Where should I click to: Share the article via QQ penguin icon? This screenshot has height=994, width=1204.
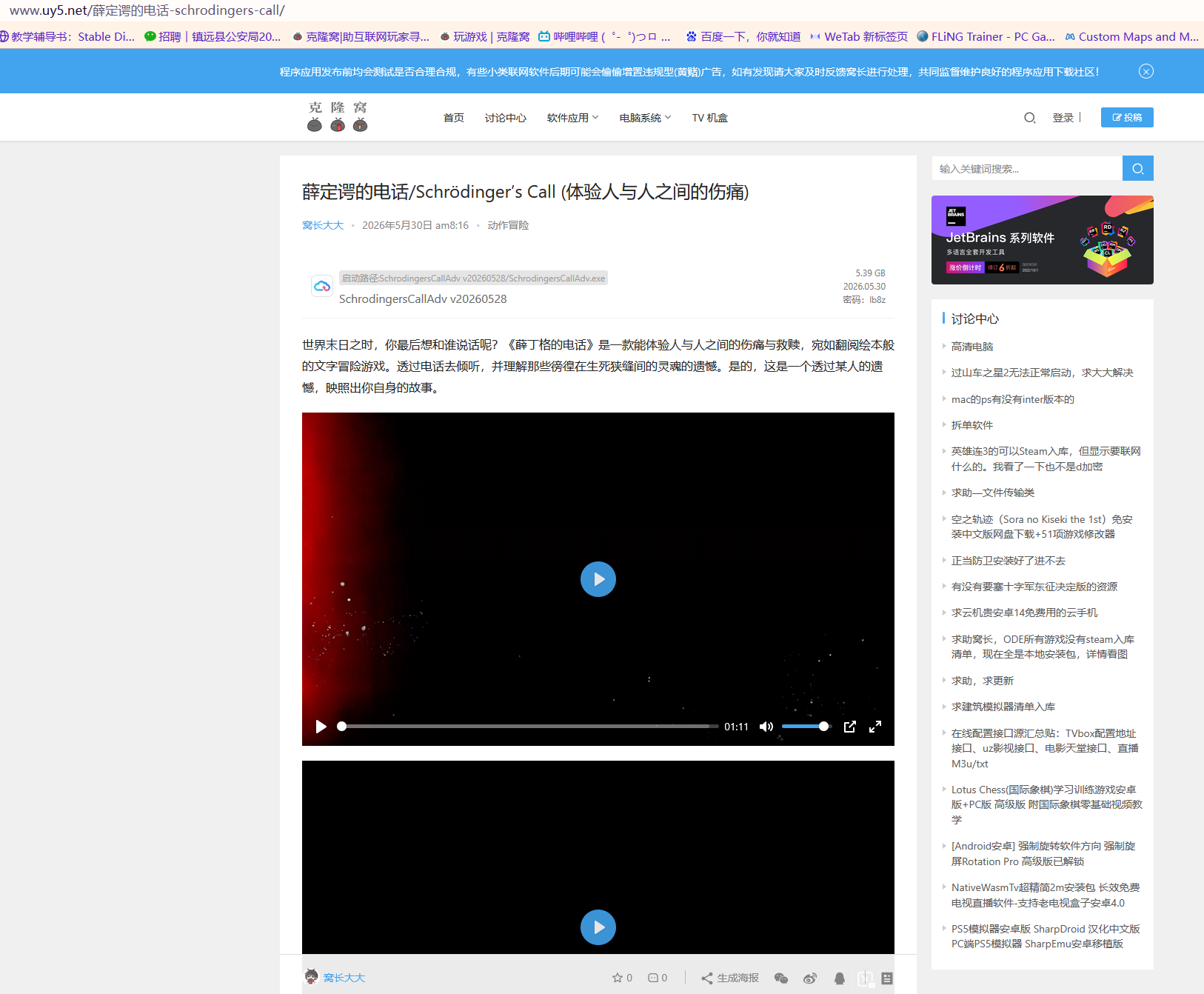[x=839, y=978]
